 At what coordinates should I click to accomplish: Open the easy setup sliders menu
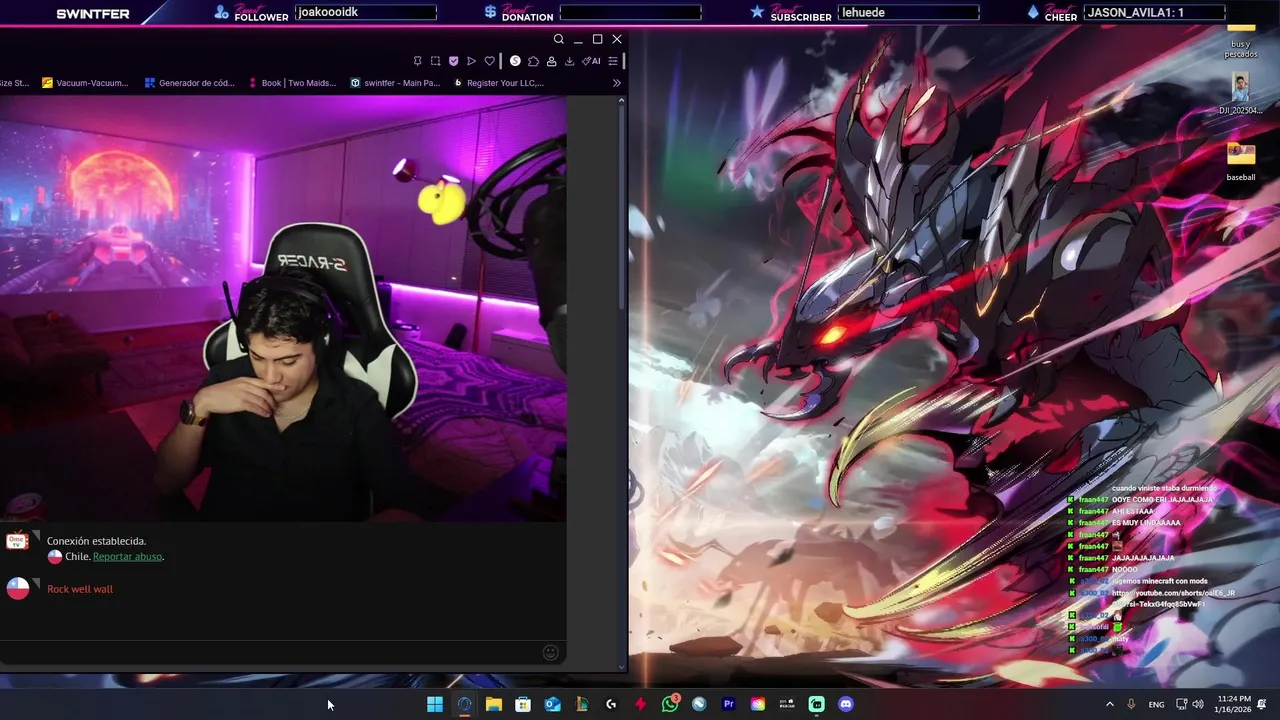point(613,61)
